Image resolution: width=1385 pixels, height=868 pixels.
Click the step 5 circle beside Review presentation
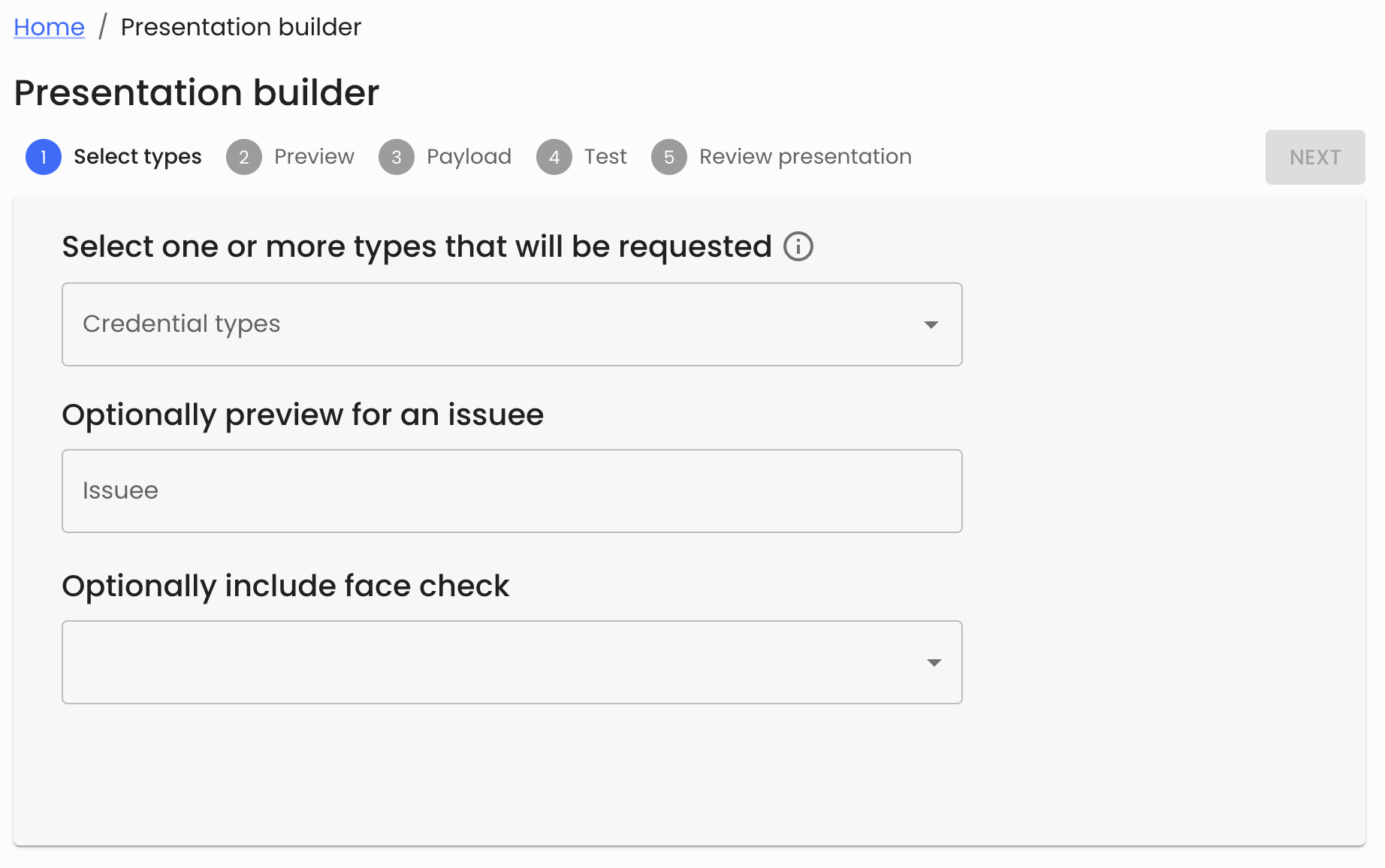pos(668,157)
